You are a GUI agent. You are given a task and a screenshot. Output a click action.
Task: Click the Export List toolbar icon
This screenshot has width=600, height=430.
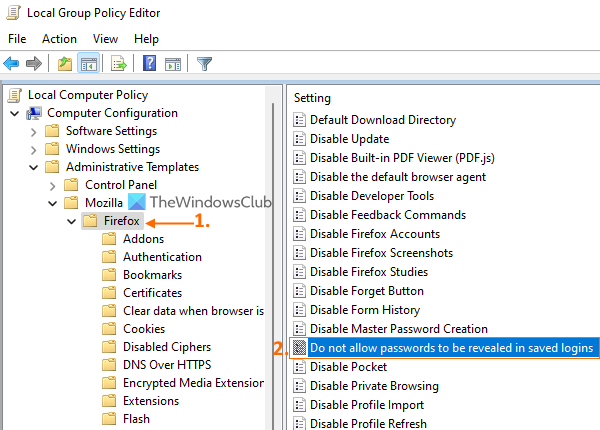pyautogui.click(x=118, y=63)
